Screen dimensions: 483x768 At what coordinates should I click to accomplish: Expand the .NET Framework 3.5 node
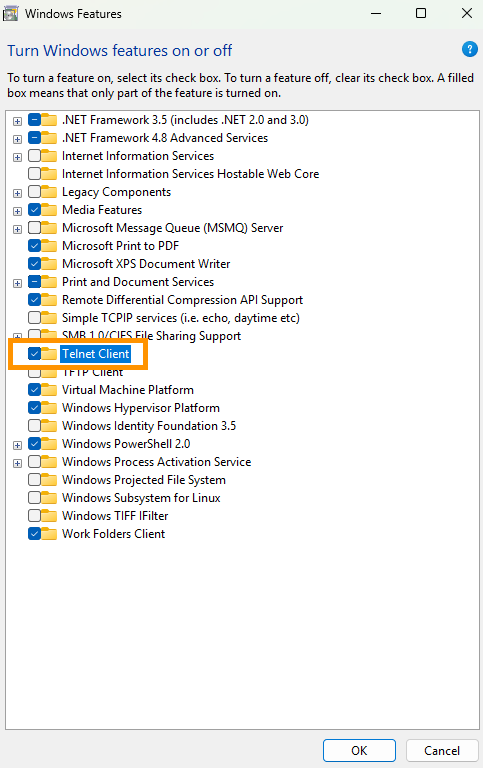pos(17,121)
